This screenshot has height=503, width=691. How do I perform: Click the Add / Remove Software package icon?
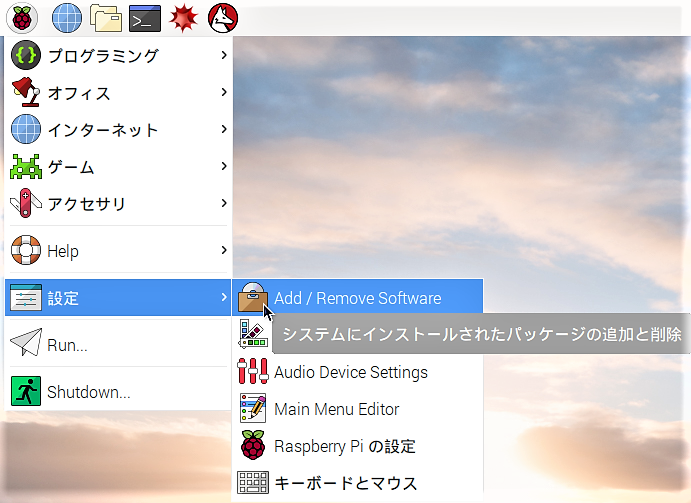click(253, 298)
